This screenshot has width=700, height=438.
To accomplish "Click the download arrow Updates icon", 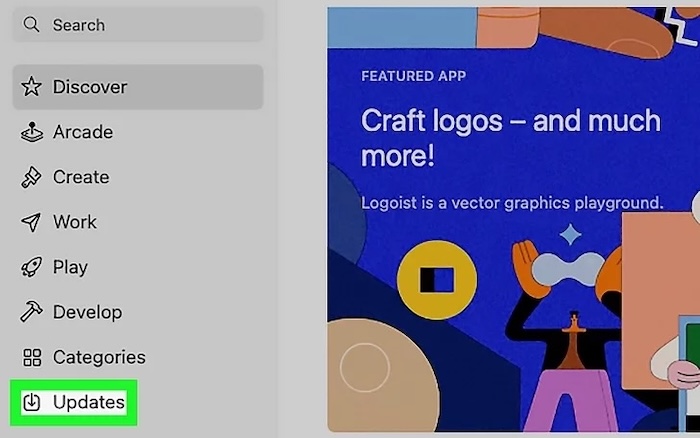I will [32, 402].
